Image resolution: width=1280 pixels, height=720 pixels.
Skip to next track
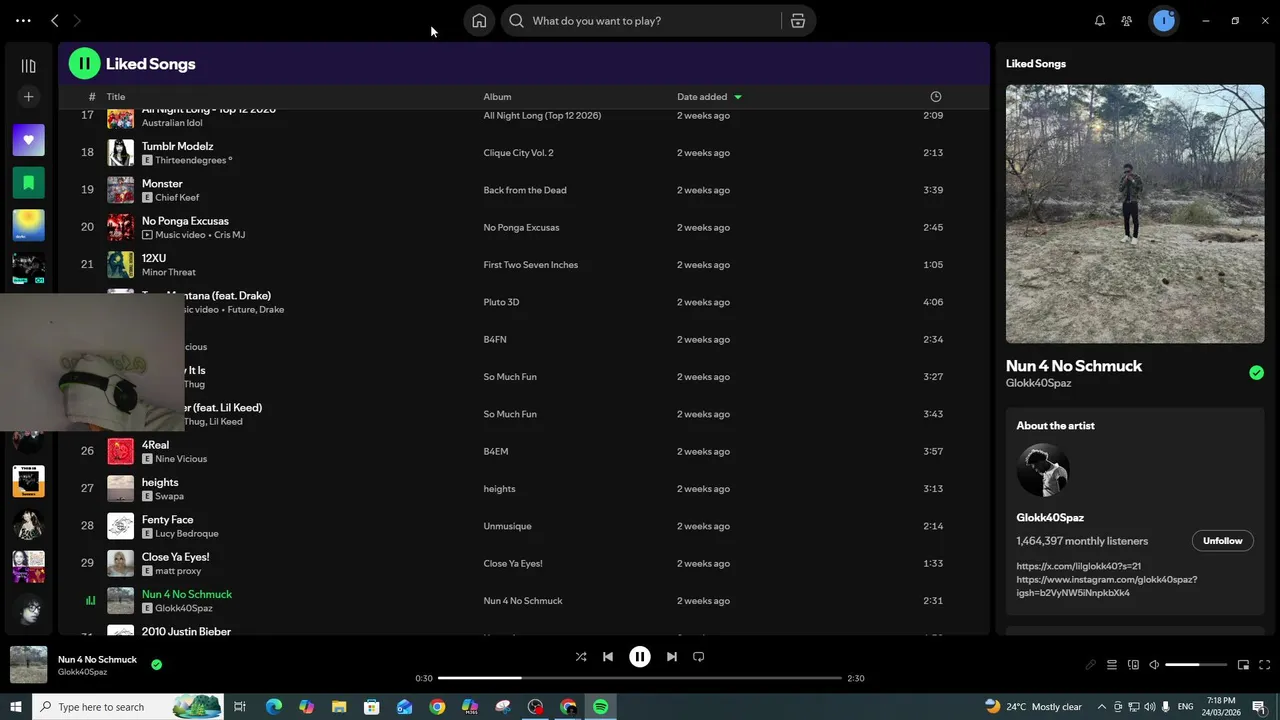point(672,657)
